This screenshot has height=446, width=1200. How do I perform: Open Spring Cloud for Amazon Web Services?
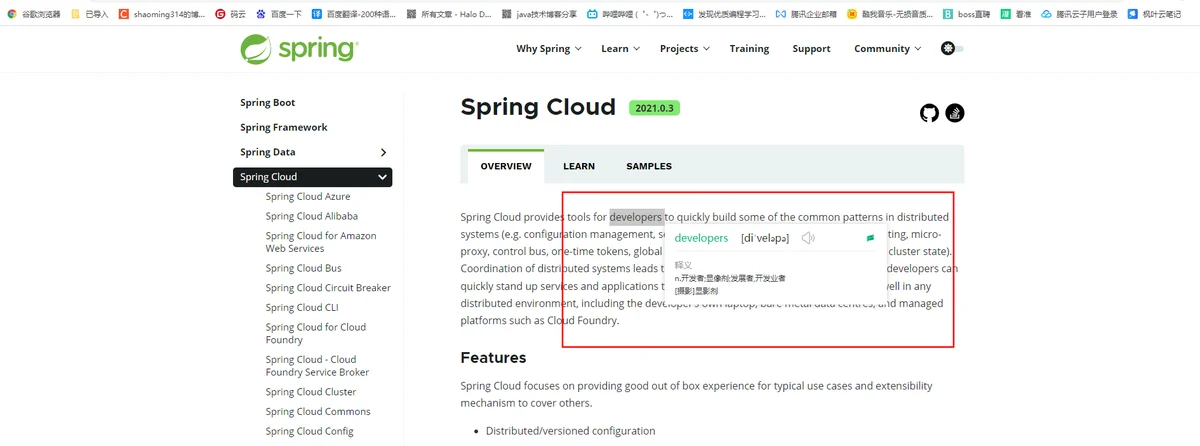click(321, 242)
